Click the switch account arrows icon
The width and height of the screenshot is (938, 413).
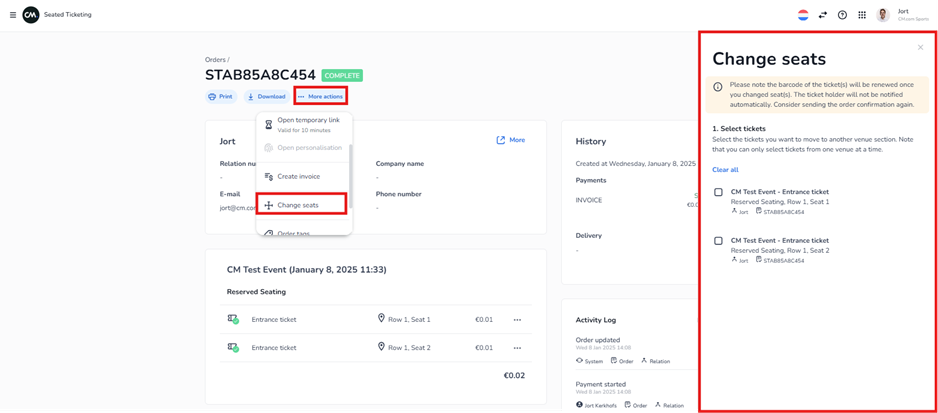tap(823, 15)
